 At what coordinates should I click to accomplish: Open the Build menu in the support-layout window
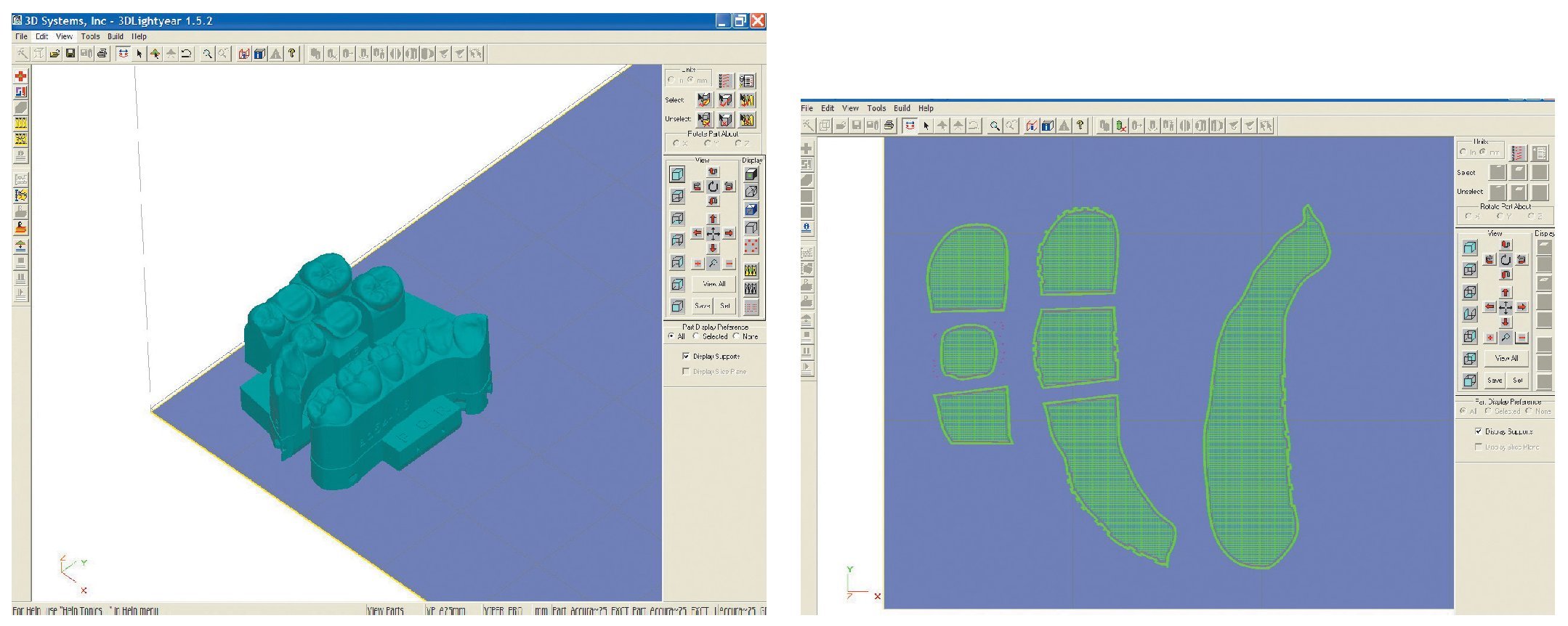(x=902, y=108)
